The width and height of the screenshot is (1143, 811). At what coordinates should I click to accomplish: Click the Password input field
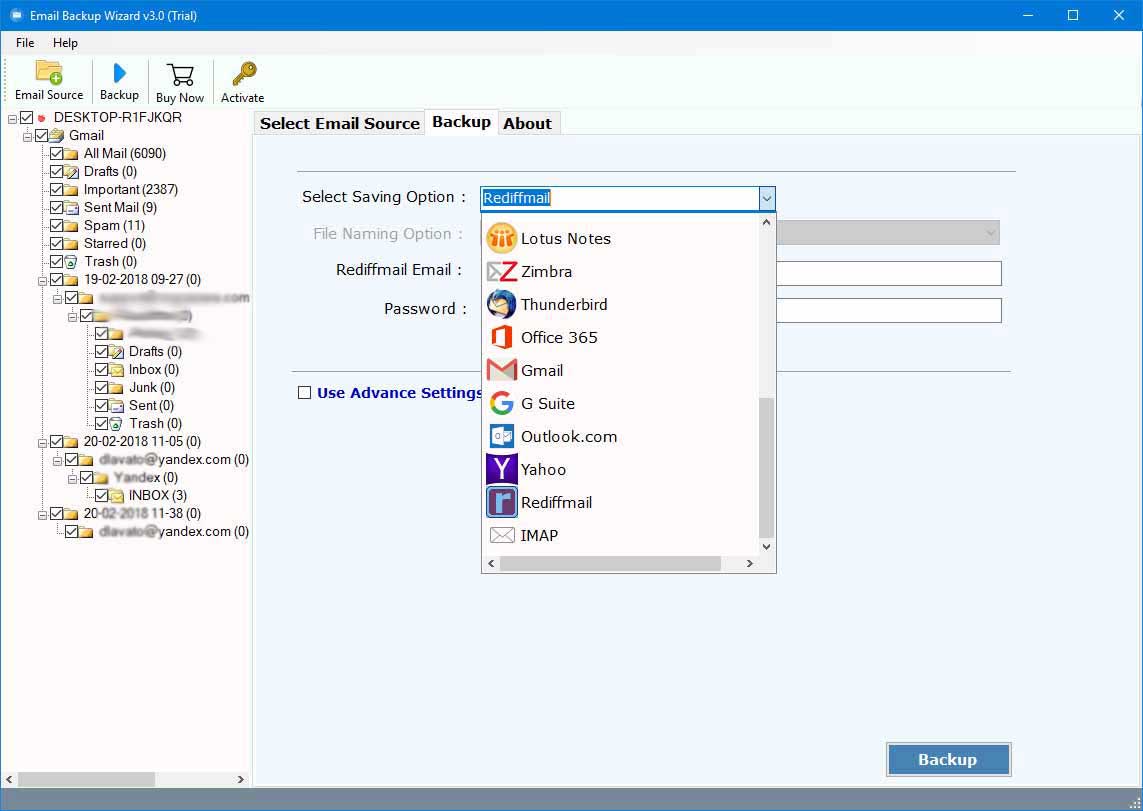(x=889, y=310)
